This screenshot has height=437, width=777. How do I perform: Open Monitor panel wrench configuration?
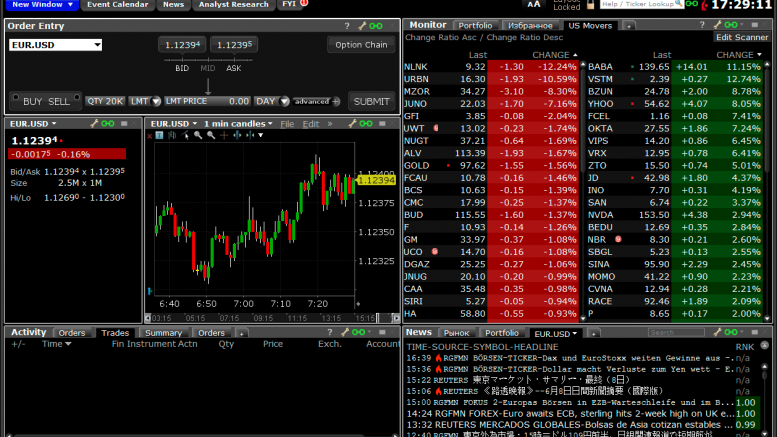click(x=717, y=25)
